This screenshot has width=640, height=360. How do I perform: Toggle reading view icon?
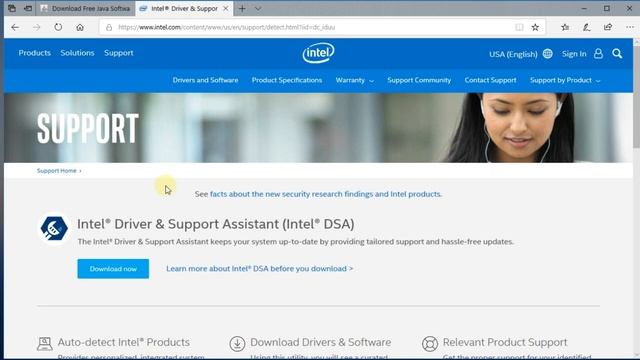click(519, 27)
